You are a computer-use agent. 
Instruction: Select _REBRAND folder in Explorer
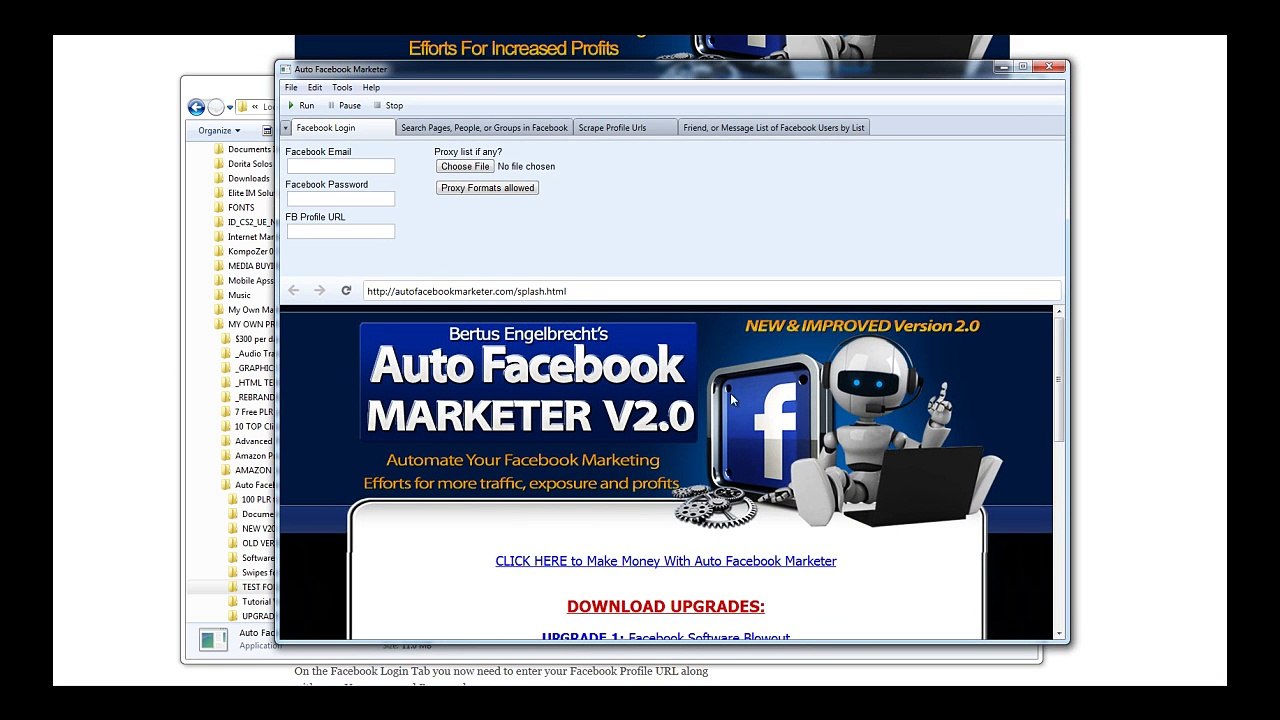248,397
